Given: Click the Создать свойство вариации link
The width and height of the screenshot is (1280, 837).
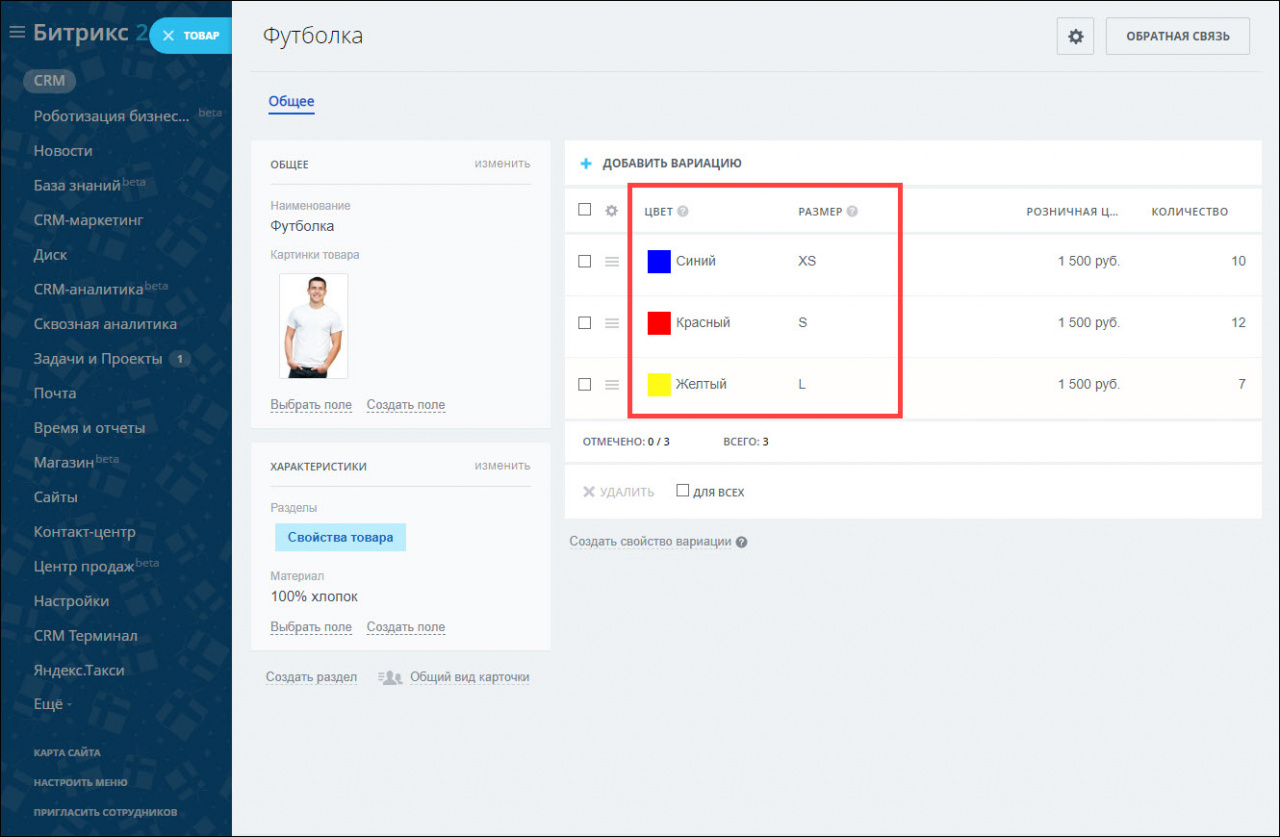Looking at the screenshot, I should click(650, 542).
